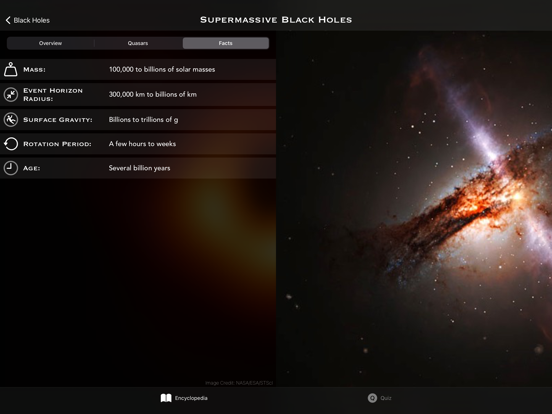Open the Quiz tab
Screen dimensions: 552x414
tap(380, 398)
